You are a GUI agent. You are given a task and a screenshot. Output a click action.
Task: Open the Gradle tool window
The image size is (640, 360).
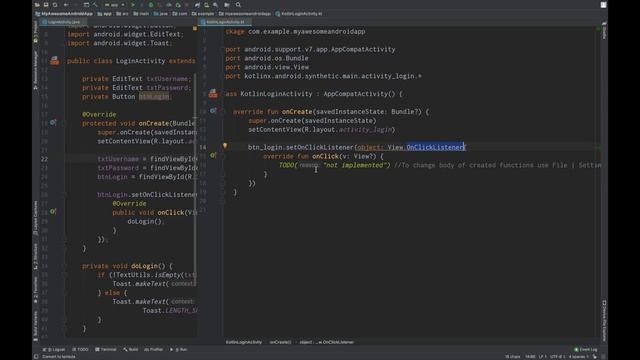click(x=604, y=32)
